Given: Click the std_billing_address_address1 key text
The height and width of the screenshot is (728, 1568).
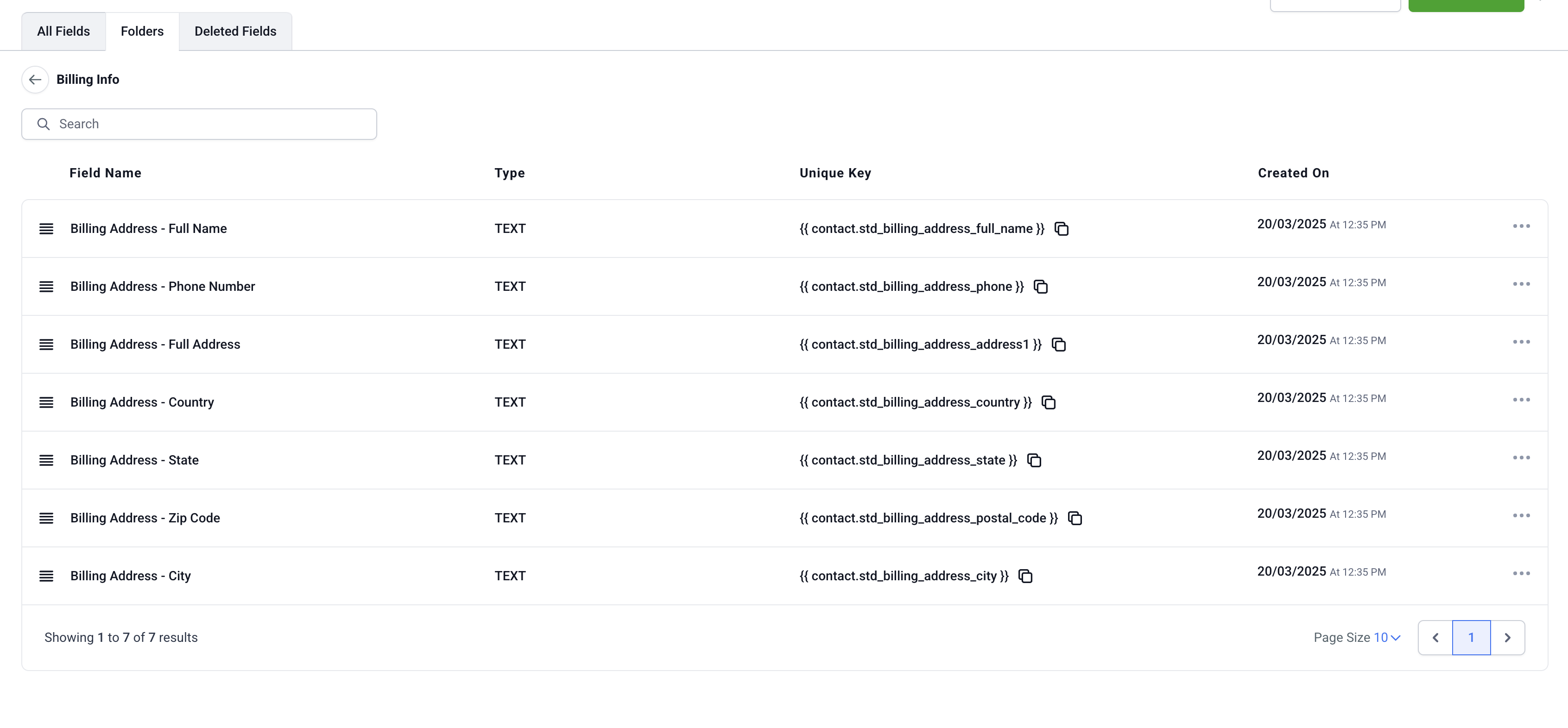Looking at the screenshot, I should [920, 344].
